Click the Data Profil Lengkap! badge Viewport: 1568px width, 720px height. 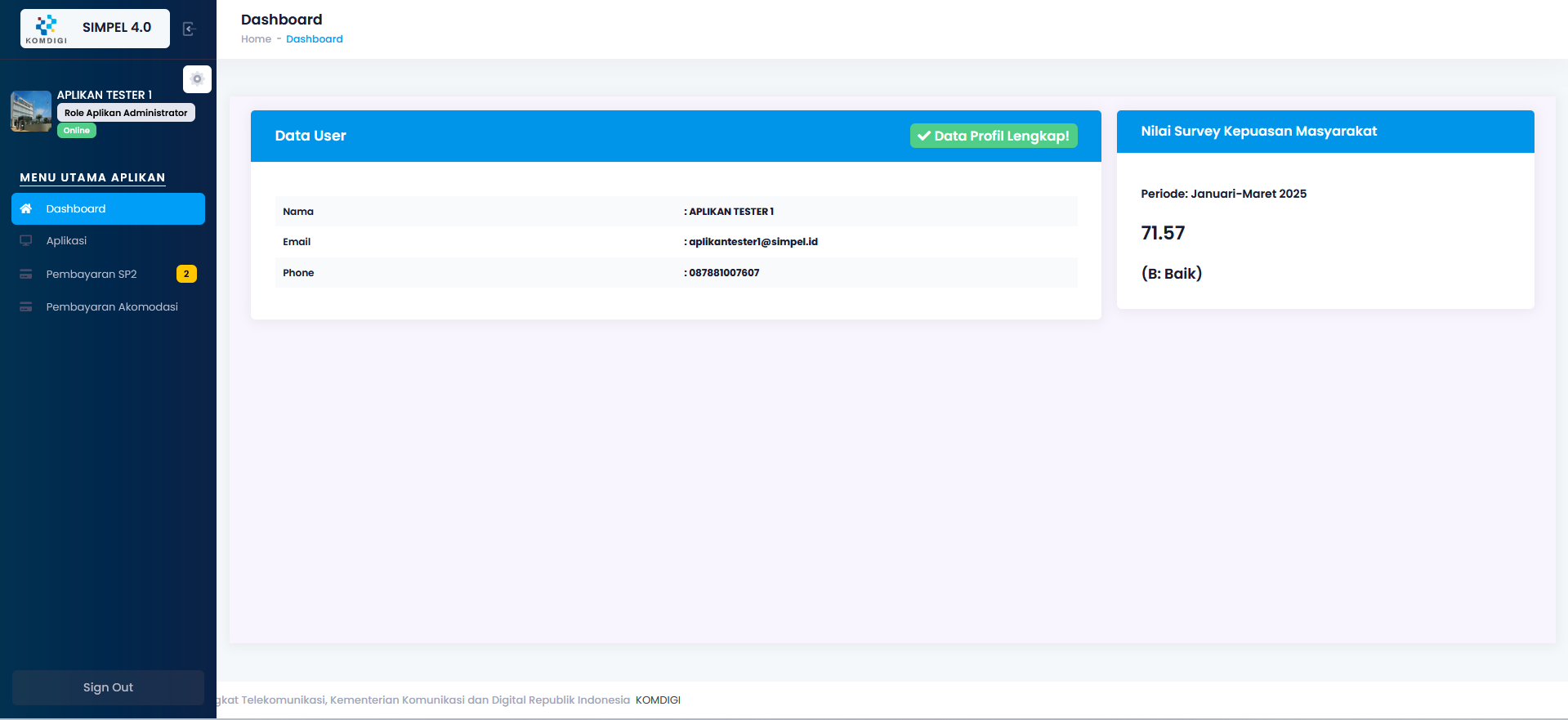(x=993, y=136)
